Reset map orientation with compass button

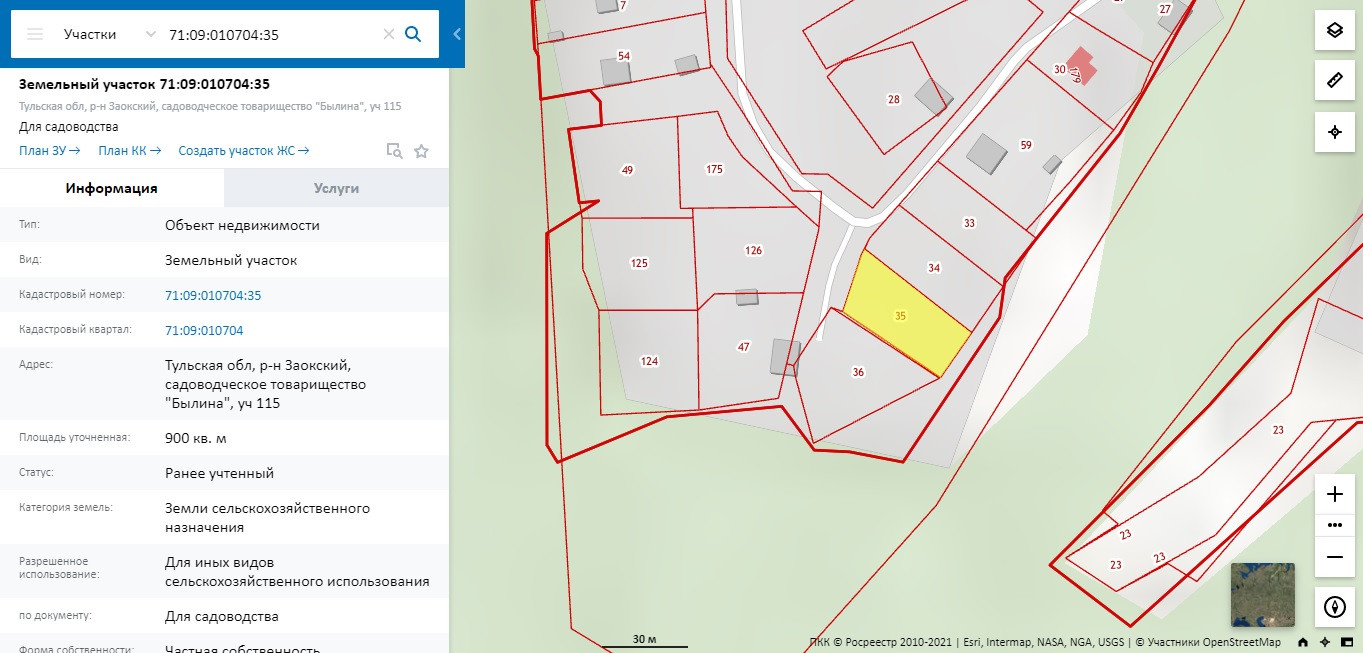coord(1334,607)
